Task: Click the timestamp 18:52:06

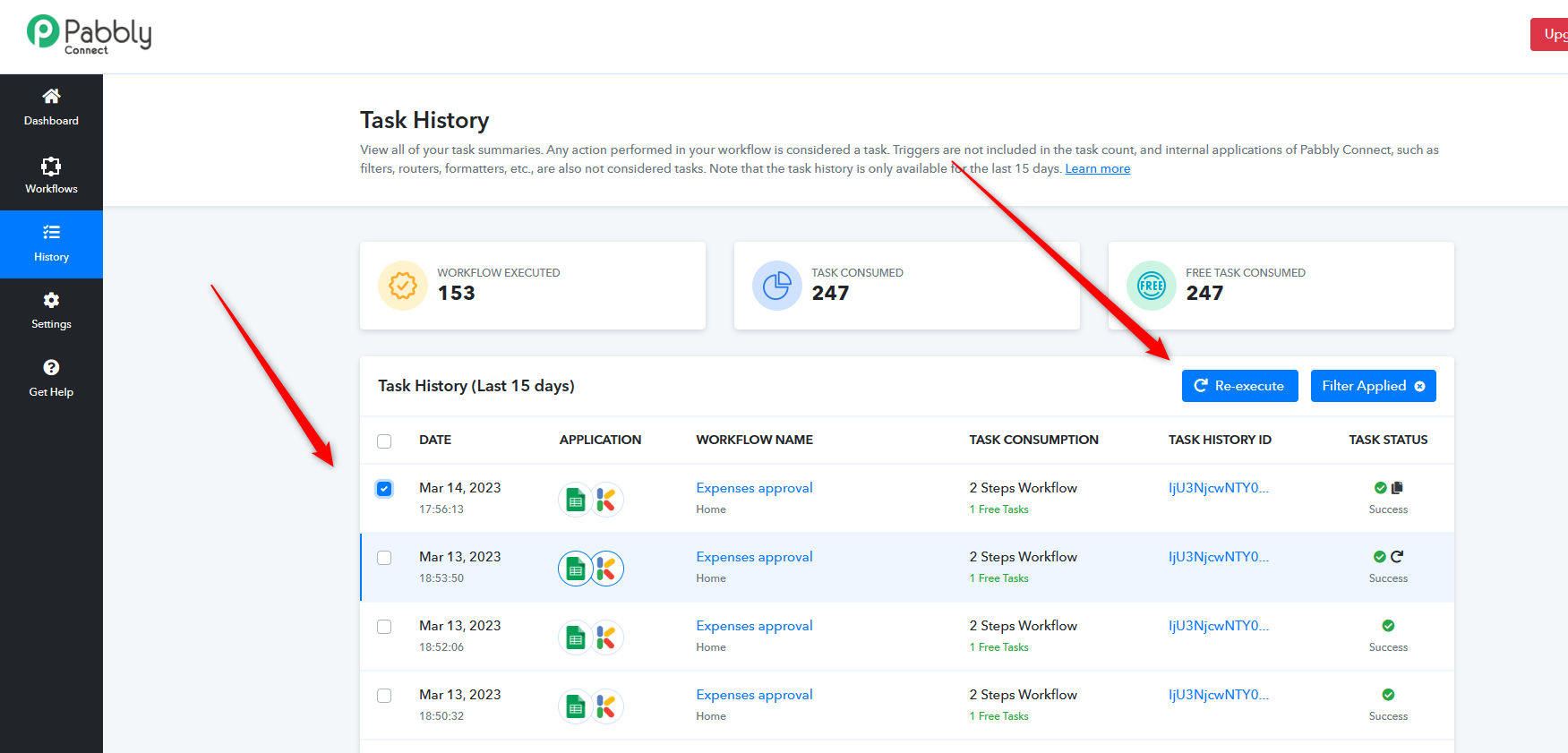Action: click(441, 647)
